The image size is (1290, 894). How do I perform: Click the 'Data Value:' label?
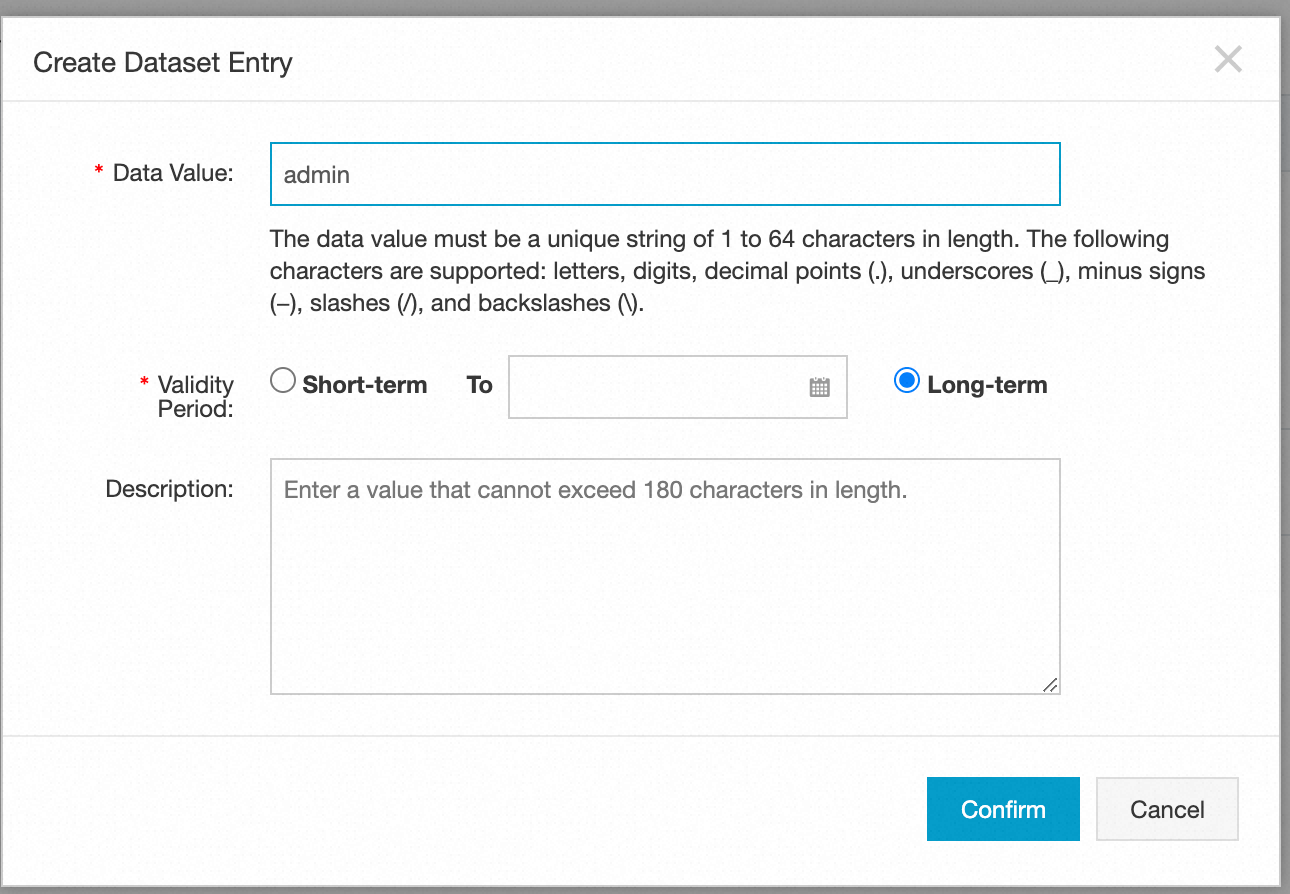(173, 173)
